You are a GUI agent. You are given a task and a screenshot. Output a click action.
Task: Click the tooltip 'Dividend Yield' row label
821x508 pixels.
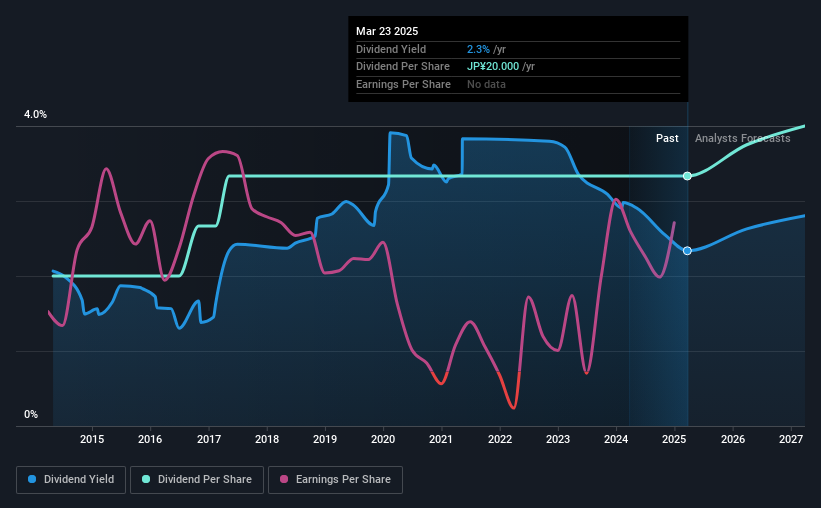[391, 49]
